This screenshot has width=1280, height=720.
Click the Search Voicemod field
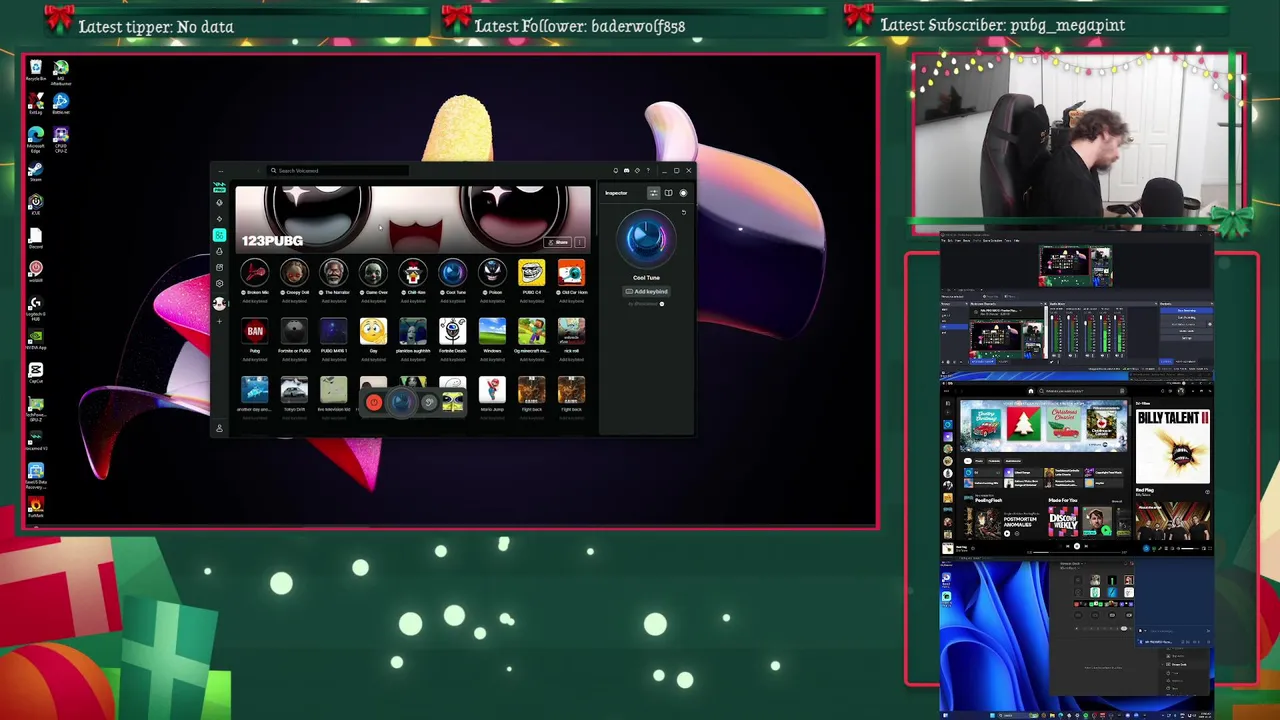pyautogui.click(x=338, y=171)
